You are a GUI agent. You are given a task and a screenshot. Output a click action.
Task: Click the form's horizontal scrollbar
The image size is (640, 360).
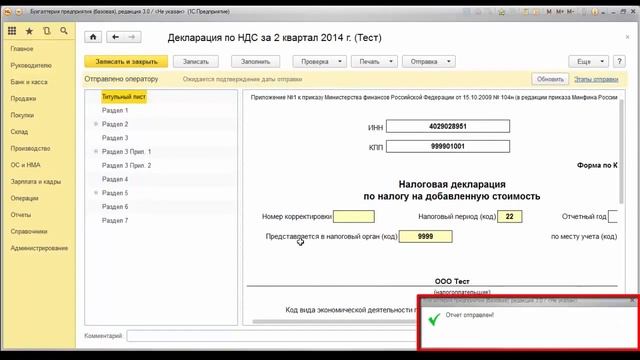[334, 322]
